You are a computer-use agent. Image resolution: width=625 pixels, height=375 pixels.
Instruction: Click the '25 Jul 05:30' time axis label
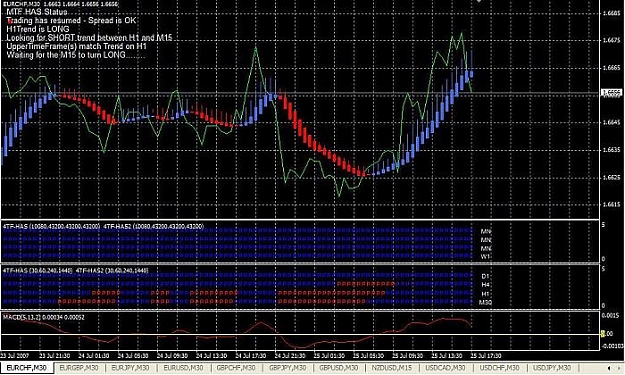pyautogui.click(x=368, y=355)
